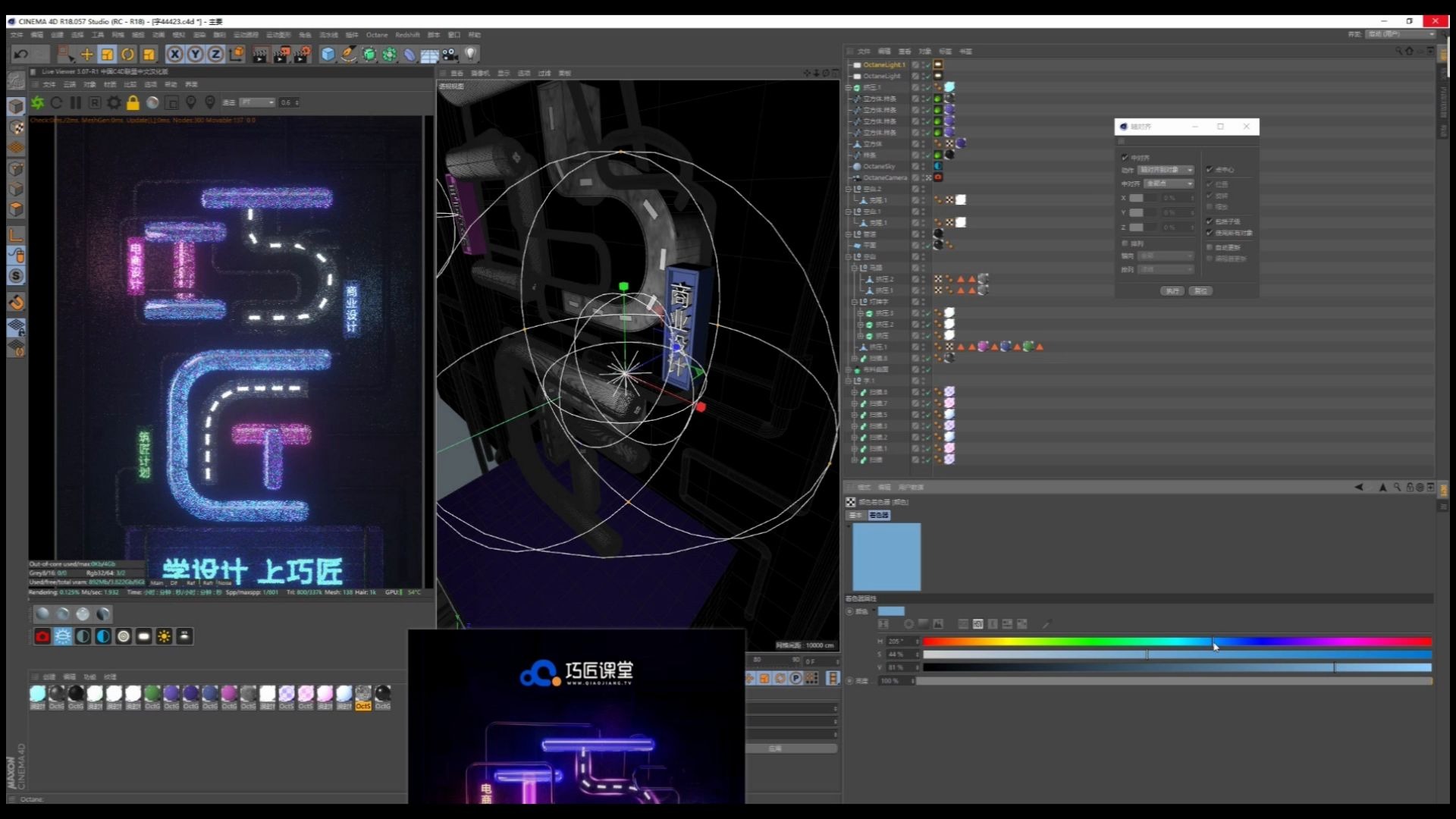Toggle the unchecked lower-left checkbox in align dialog

coord(1125,243)
